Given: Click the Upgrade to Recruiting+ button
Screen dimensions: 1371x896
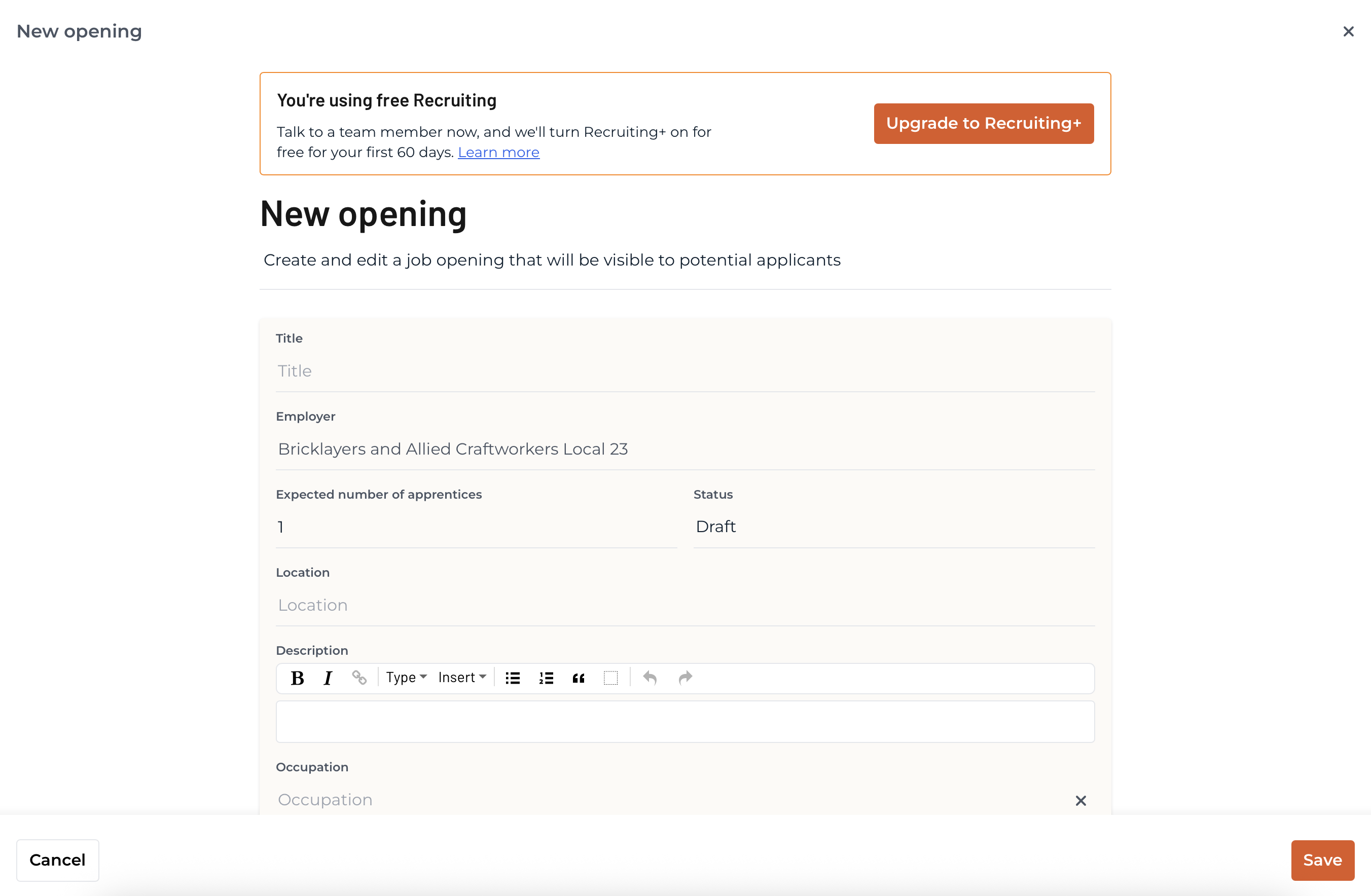Looking at the screenshot, I should tap(983, 123).
